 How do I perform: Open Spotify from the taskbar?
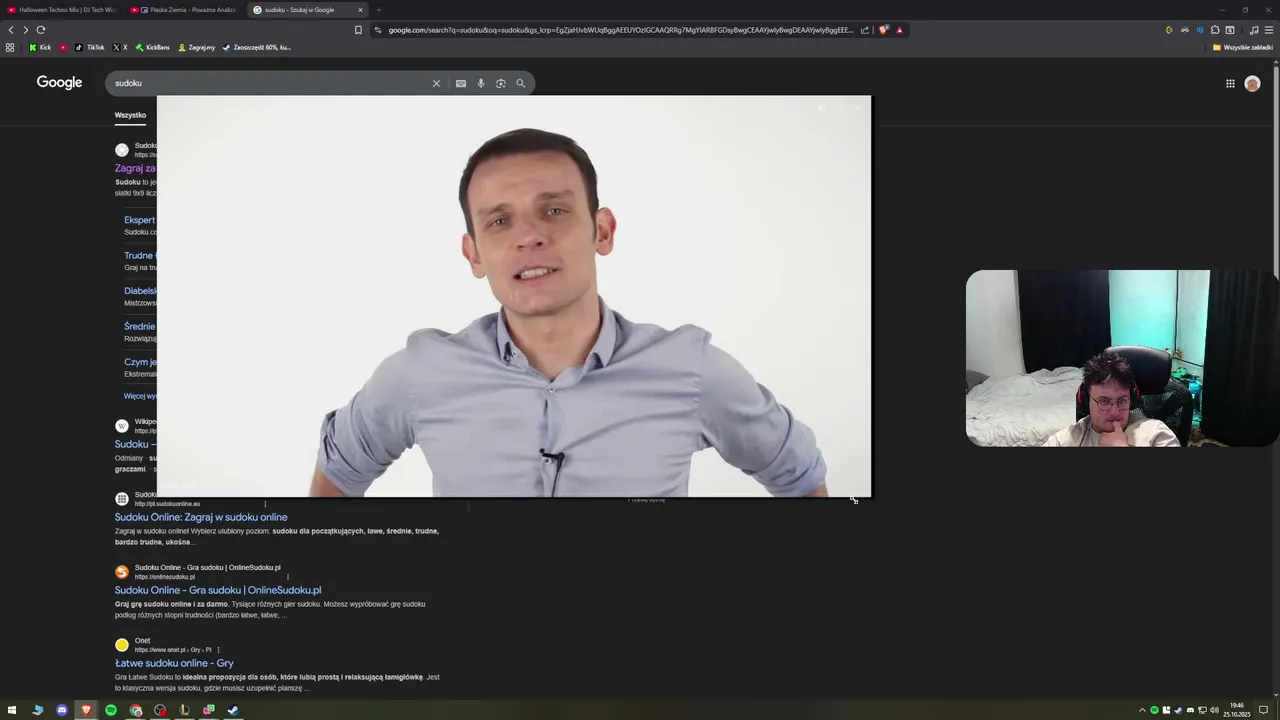point(111,710)
